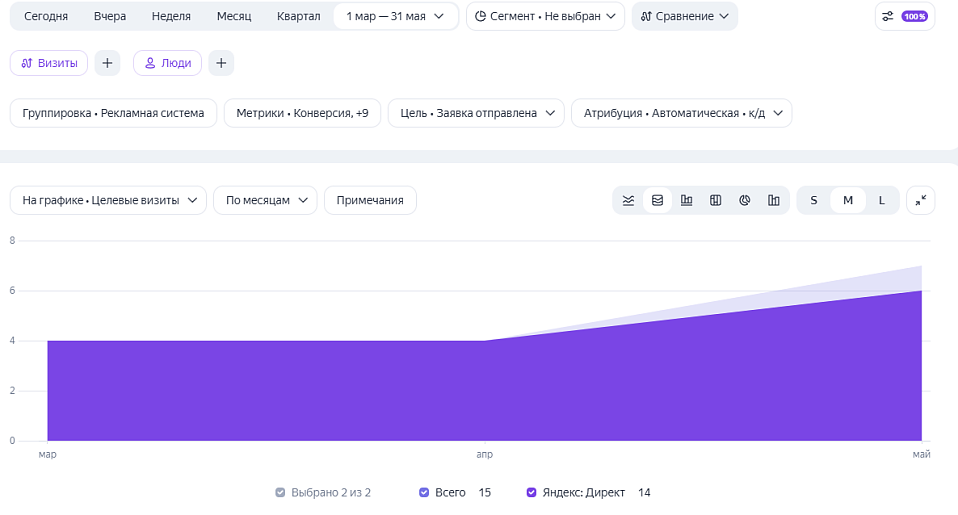This screenshot has height=515, width=958.
Task: Click the 100% sampling badge
Action: (915, 16)
